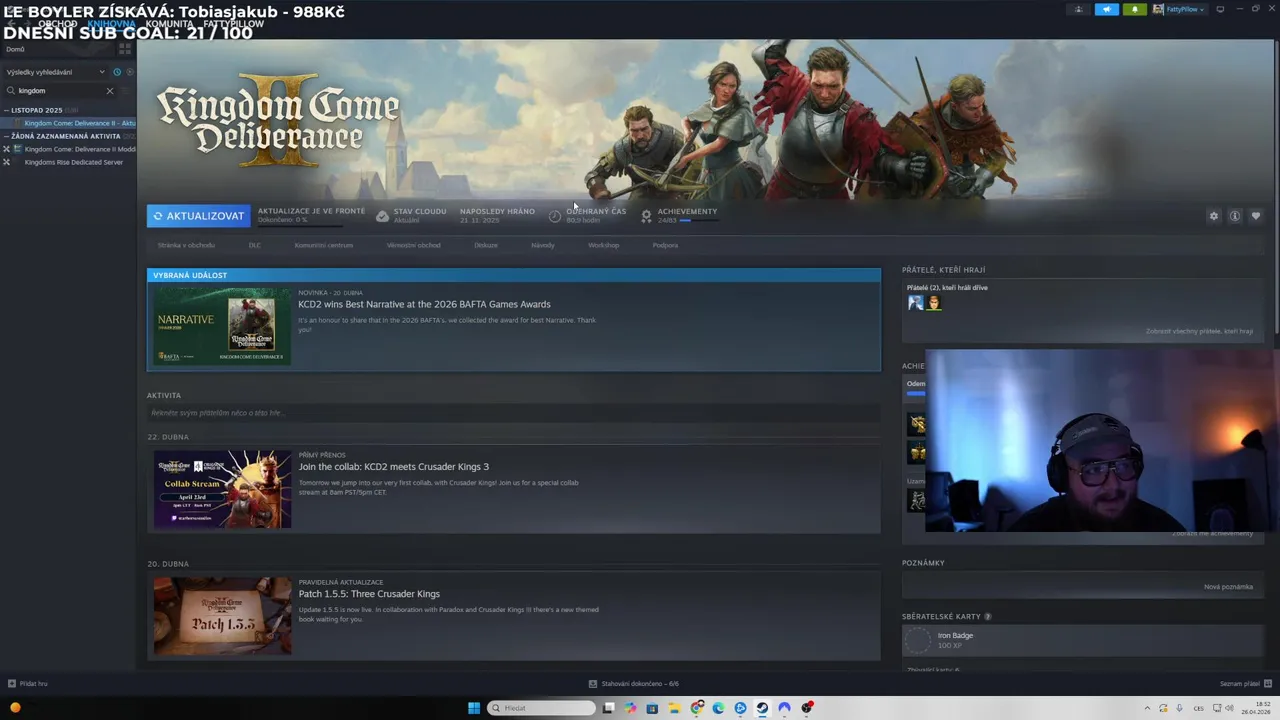1280x720 pixels.
Task: Click the activity field Řekněte svým přátelům
Action: coord(514,413)
